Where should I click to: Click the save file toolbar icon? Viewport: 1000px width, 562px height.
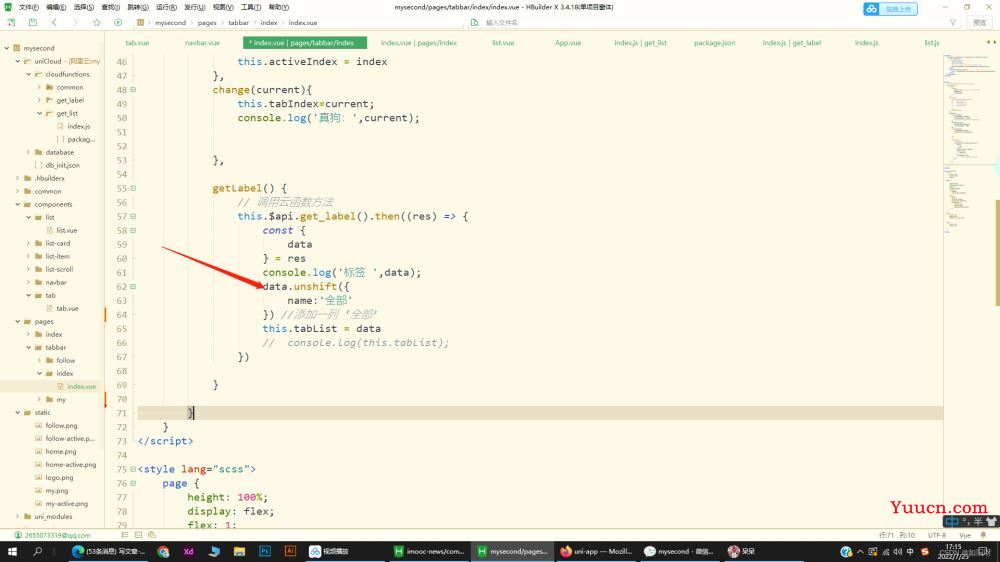coord(33,22)
